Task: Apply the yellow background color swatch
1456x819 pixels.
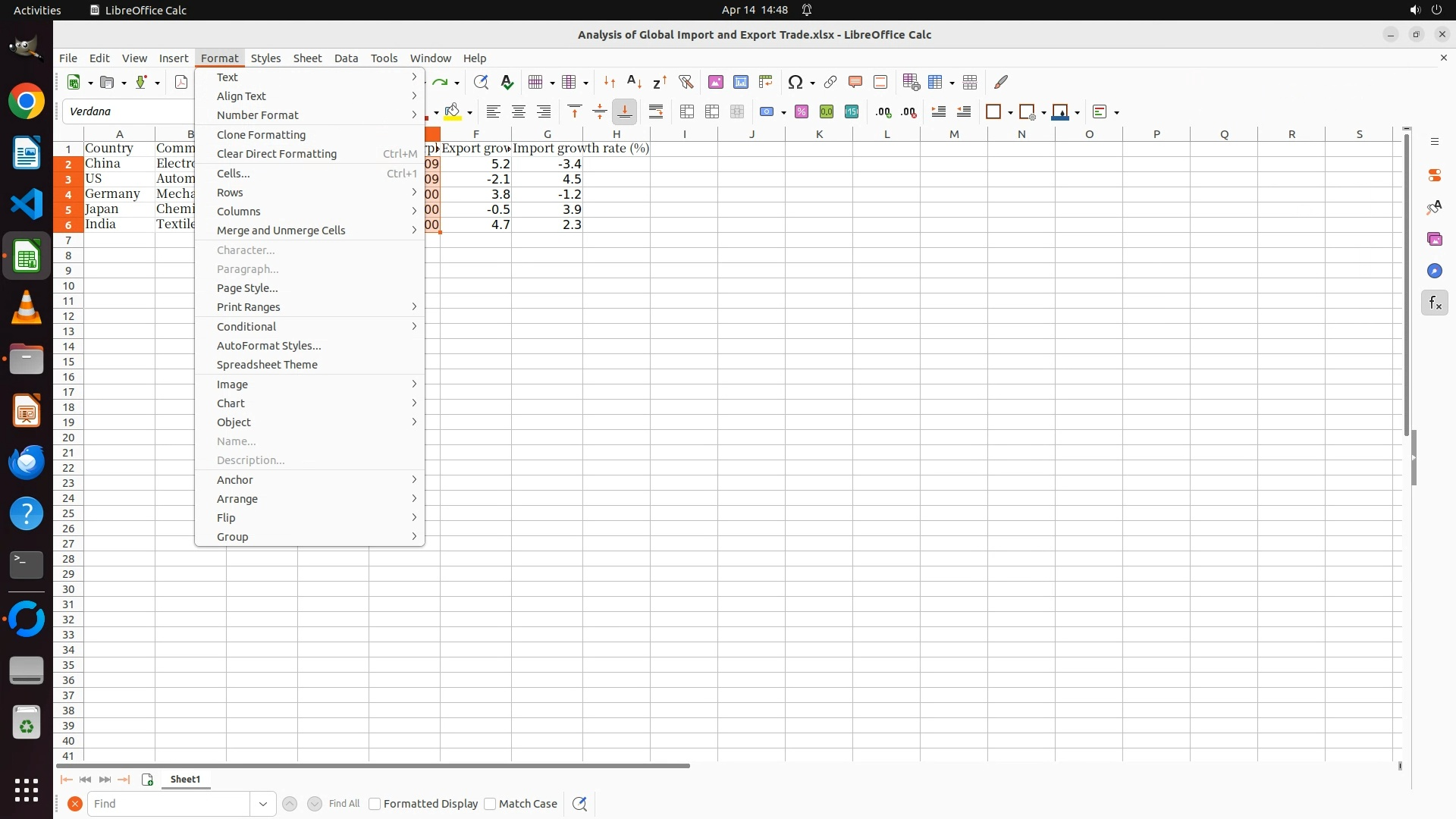Action: click(453, 111)
